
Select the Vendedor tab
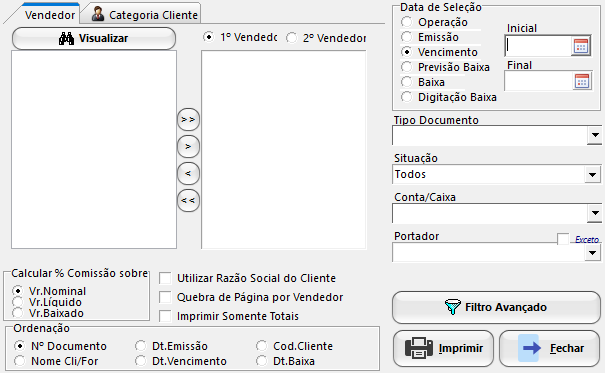[x=50, y=15]
